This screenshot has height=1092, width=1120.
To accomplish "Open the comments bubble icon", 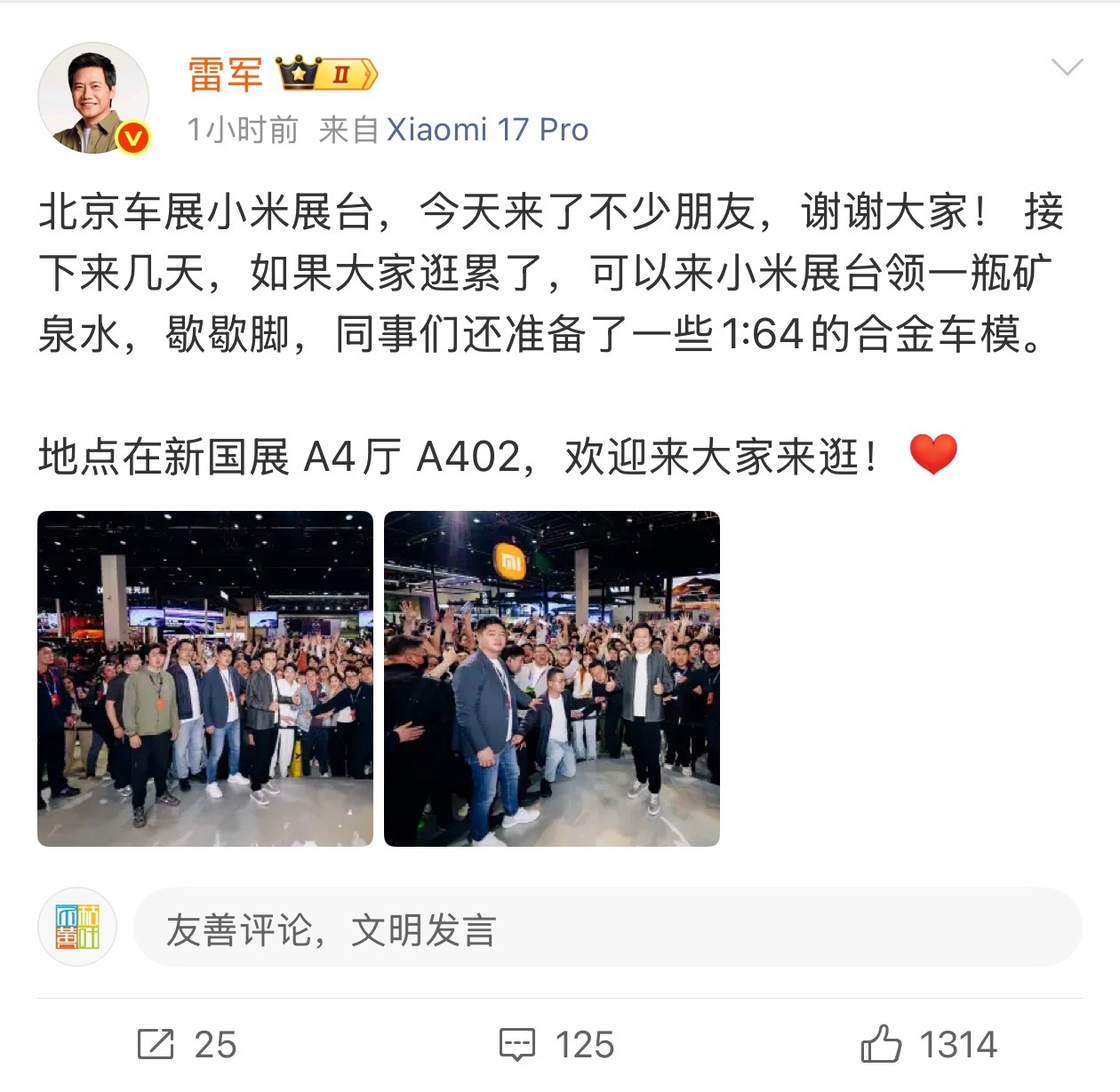I will 516,1045.
